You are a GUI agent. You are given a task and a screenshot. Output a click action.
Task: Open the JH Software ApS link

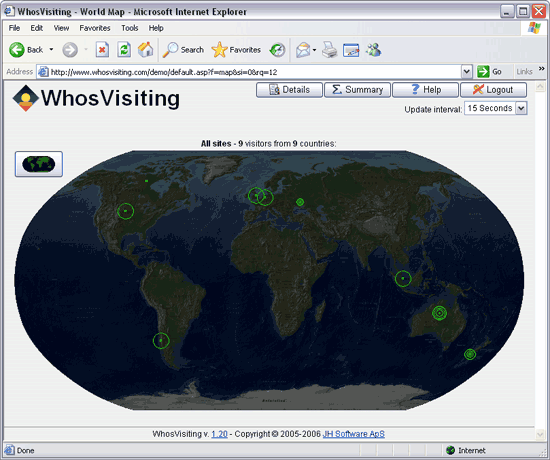click(354, 434)
